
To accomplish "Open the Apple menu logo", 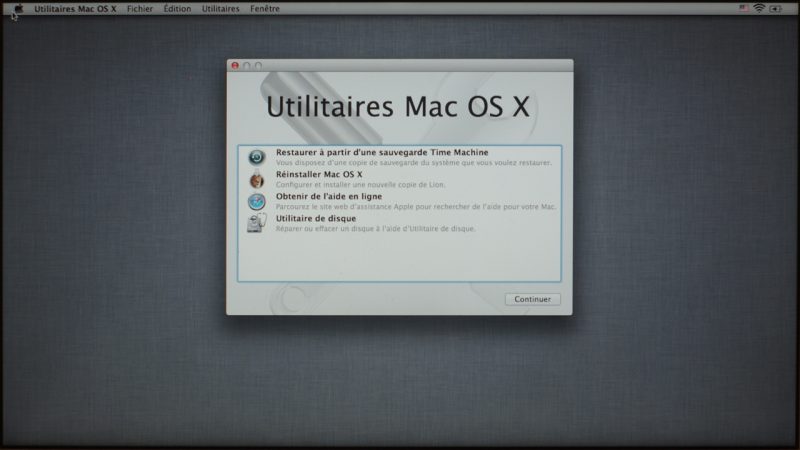I will pyautogui.click(x=19, y=8).
